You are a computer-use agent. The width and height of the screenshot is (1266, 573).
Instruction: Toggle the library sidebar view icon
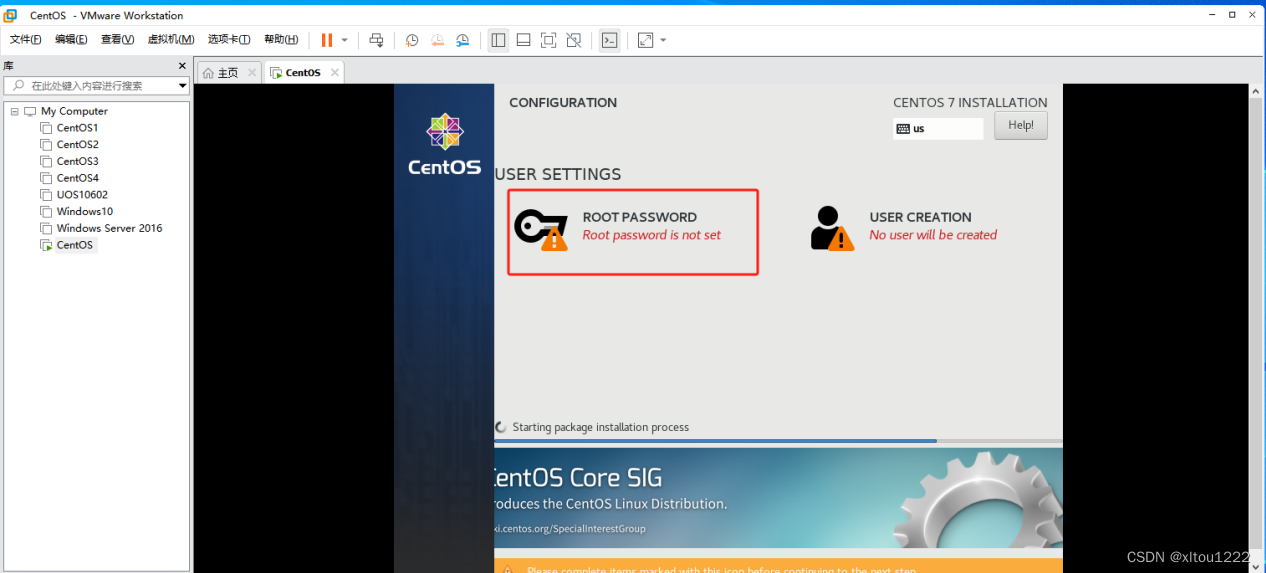coord(498,40)
